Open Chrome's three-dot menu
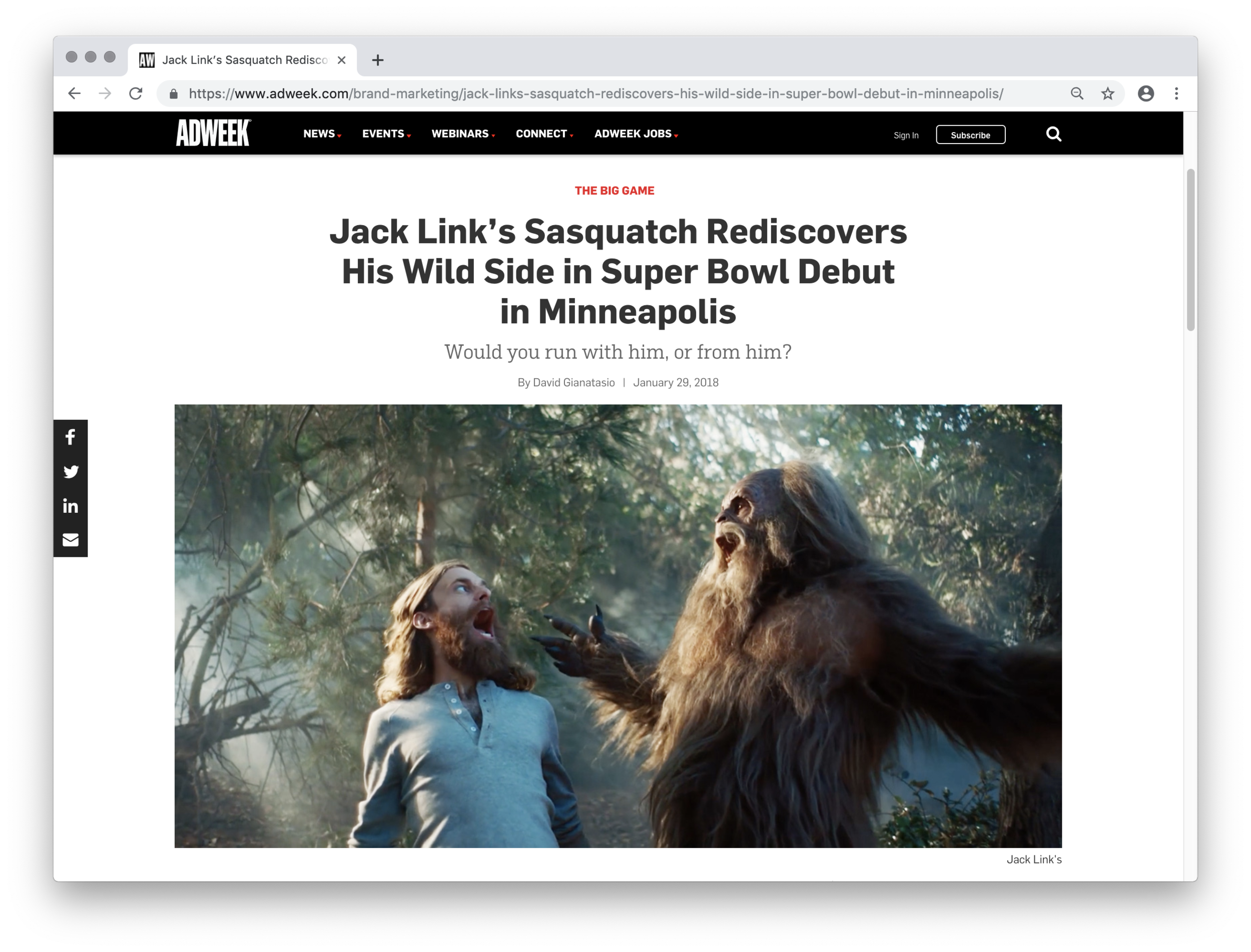The image size is (1251, 952). click(x=1176, y=94)
